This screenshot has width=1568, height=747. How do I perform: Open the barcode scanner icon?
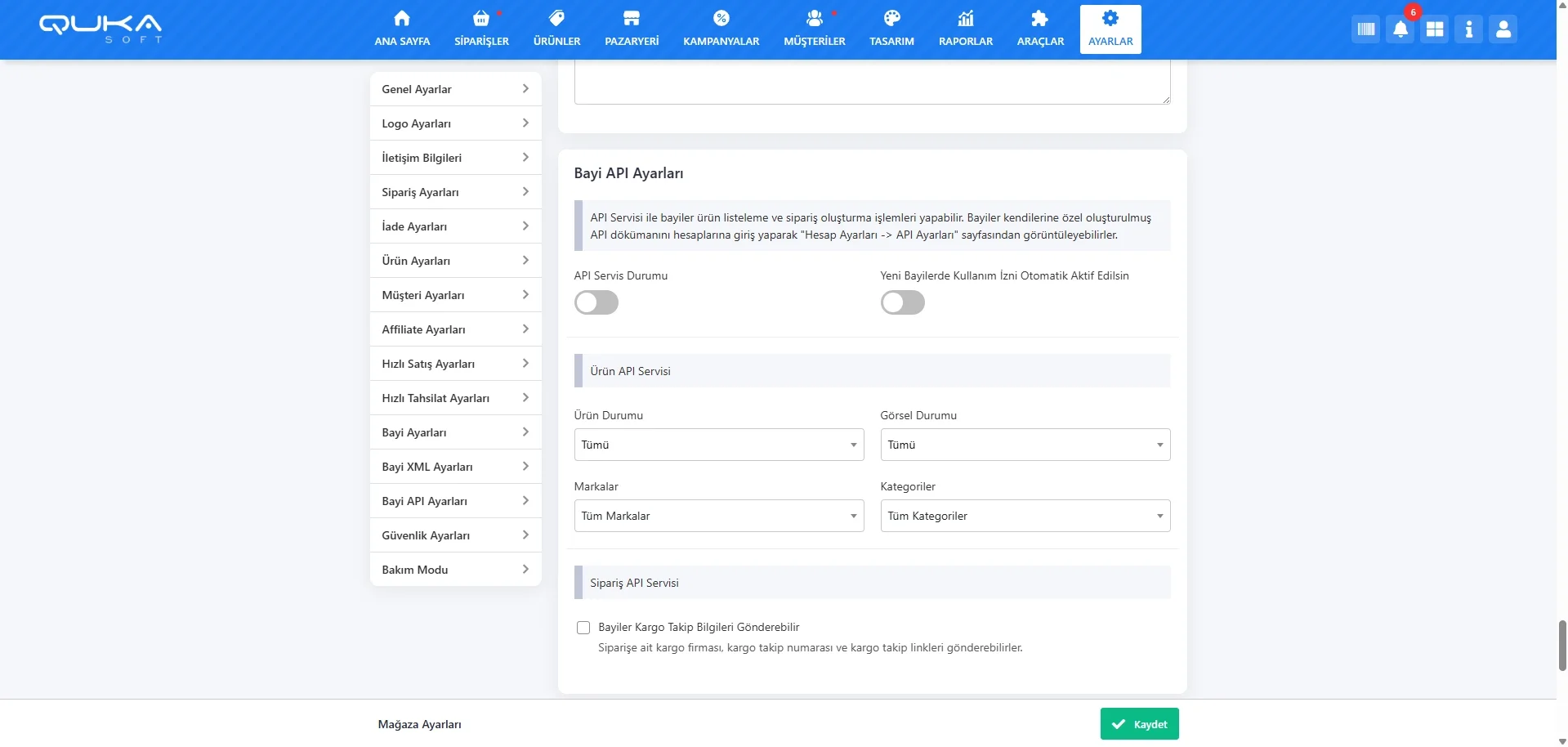pos(1365,30)
